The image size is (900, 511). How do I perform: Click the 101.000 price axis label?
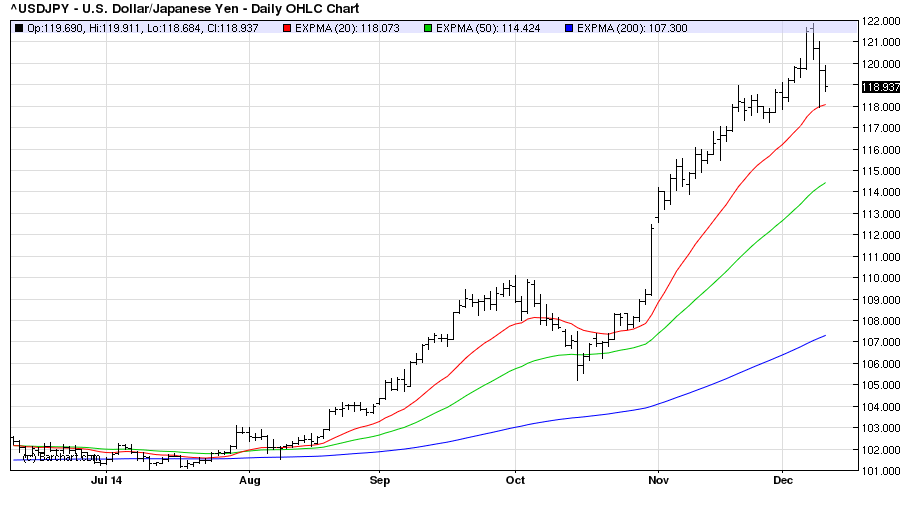tap(877, 471)
